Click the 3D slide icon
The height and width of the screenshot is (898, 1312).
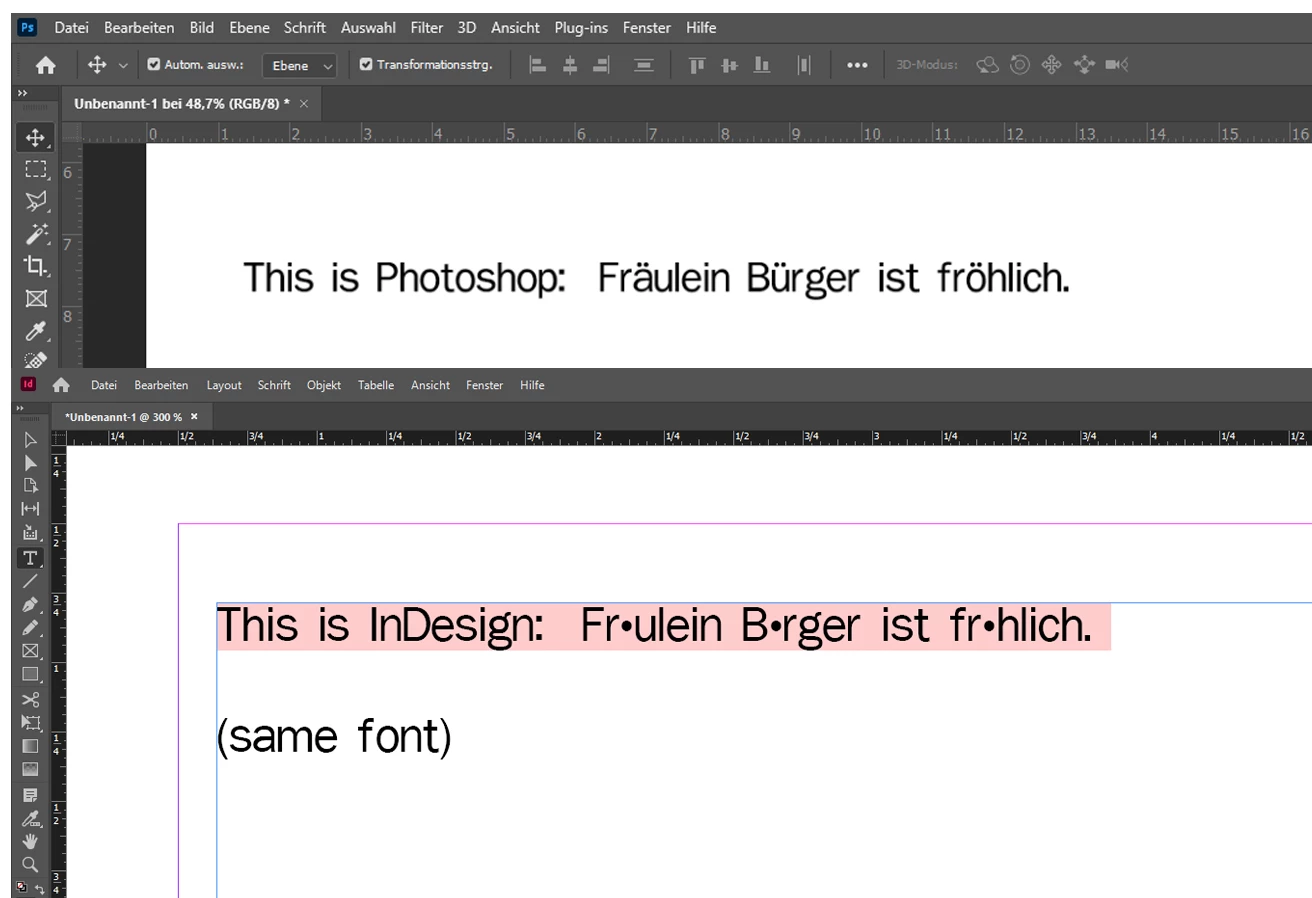click(x=1084, y=65)
